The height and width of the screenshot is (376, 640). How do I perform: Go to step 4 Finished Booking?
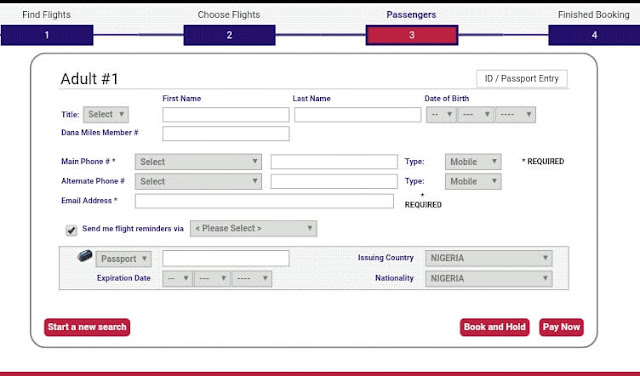pyautogui.click(x=594, y=35)
